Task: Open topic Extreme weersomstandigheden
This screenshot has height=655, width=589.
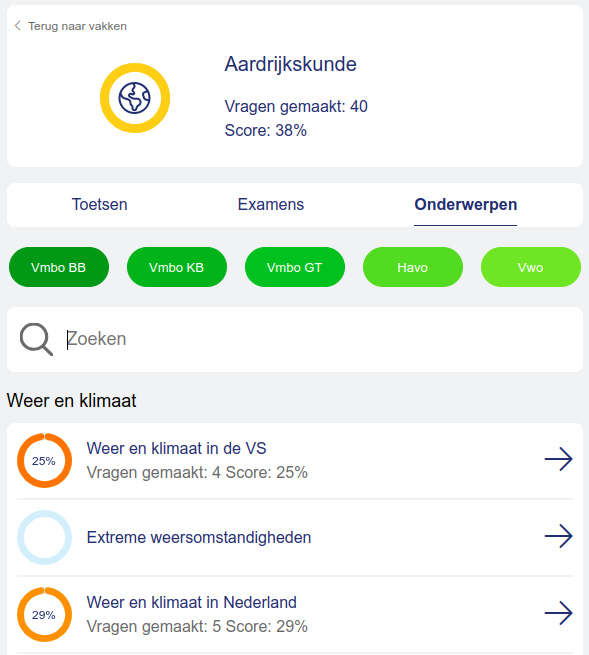Action: (199, 537)
